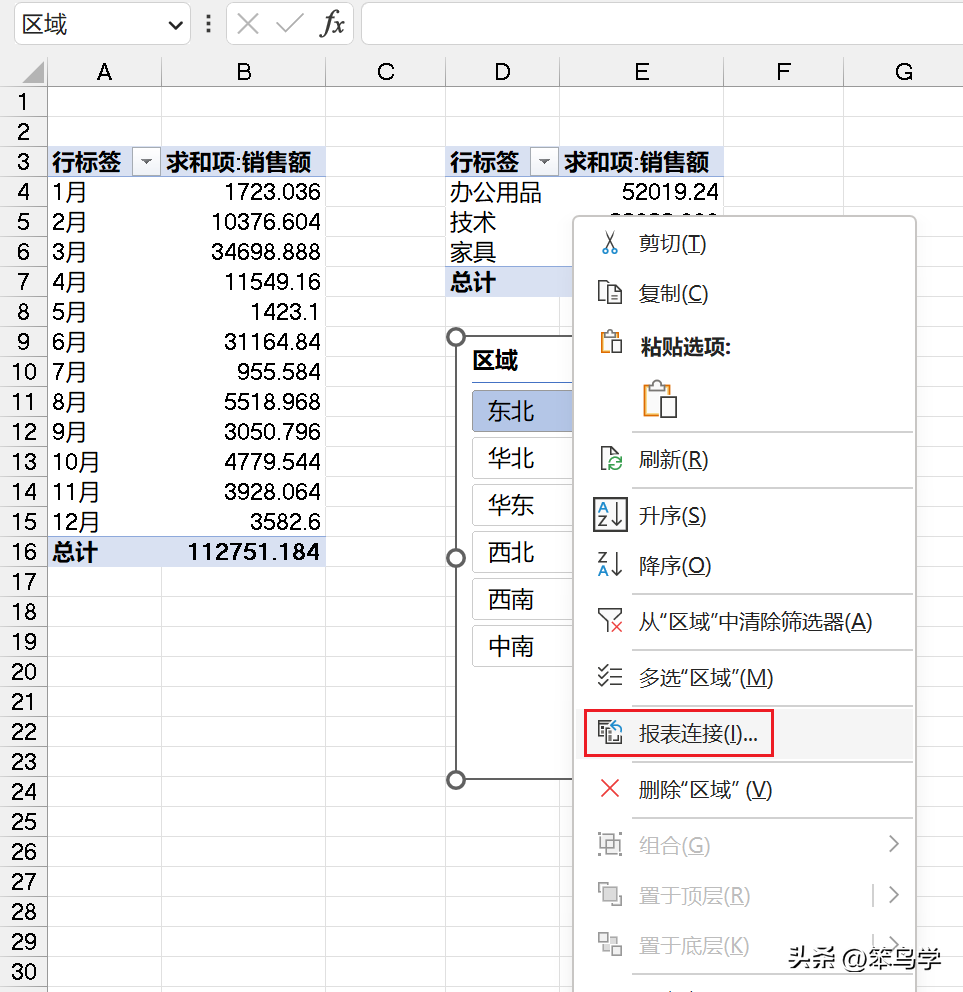The width and height of the screenshot is (963, 992).
Task: Select slicer item 中南
Action: click(x=522, y=646)
